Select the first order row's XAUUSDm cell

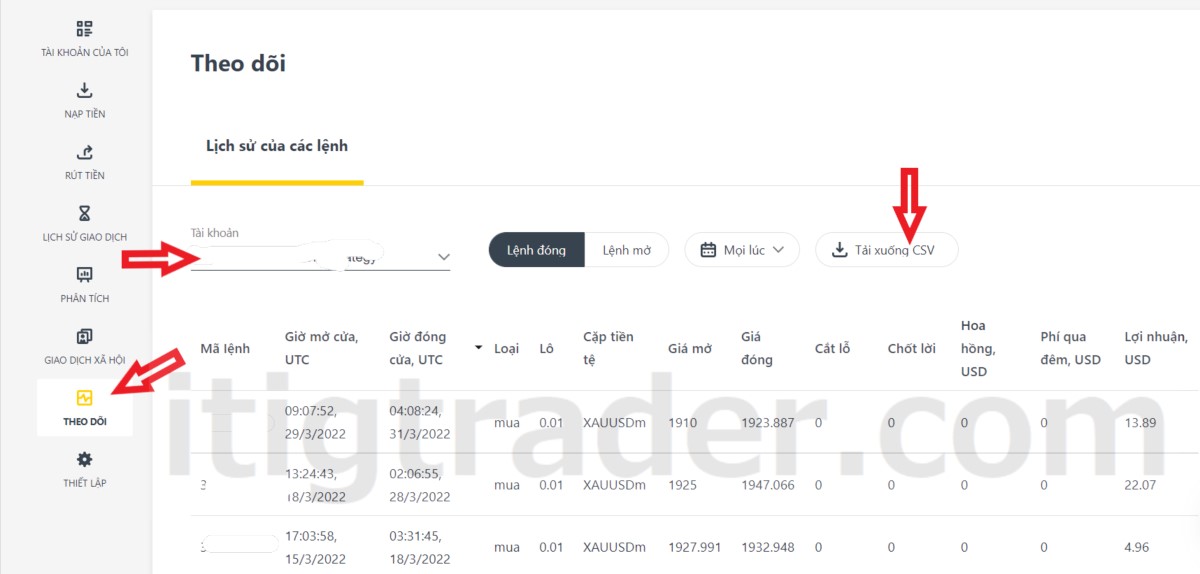coord(614,422)
